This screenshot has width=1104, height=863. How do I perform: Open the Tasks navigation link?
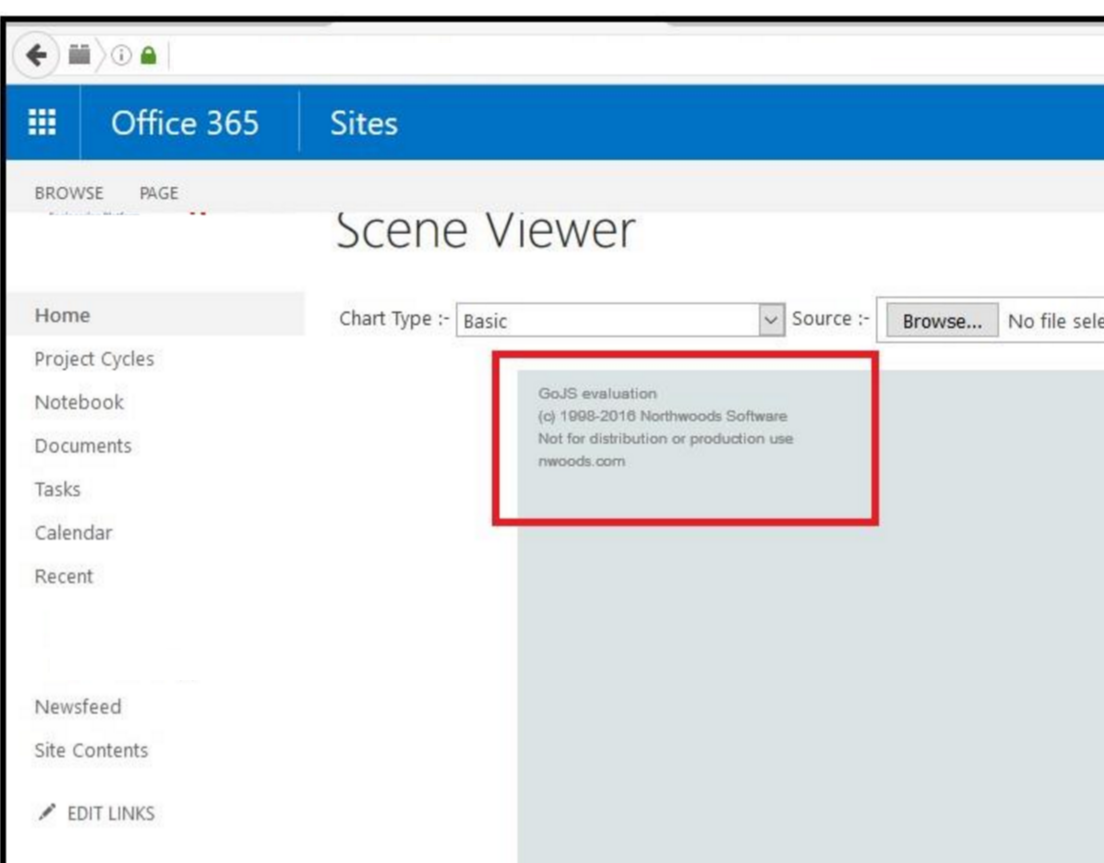[x=58, y=489]
